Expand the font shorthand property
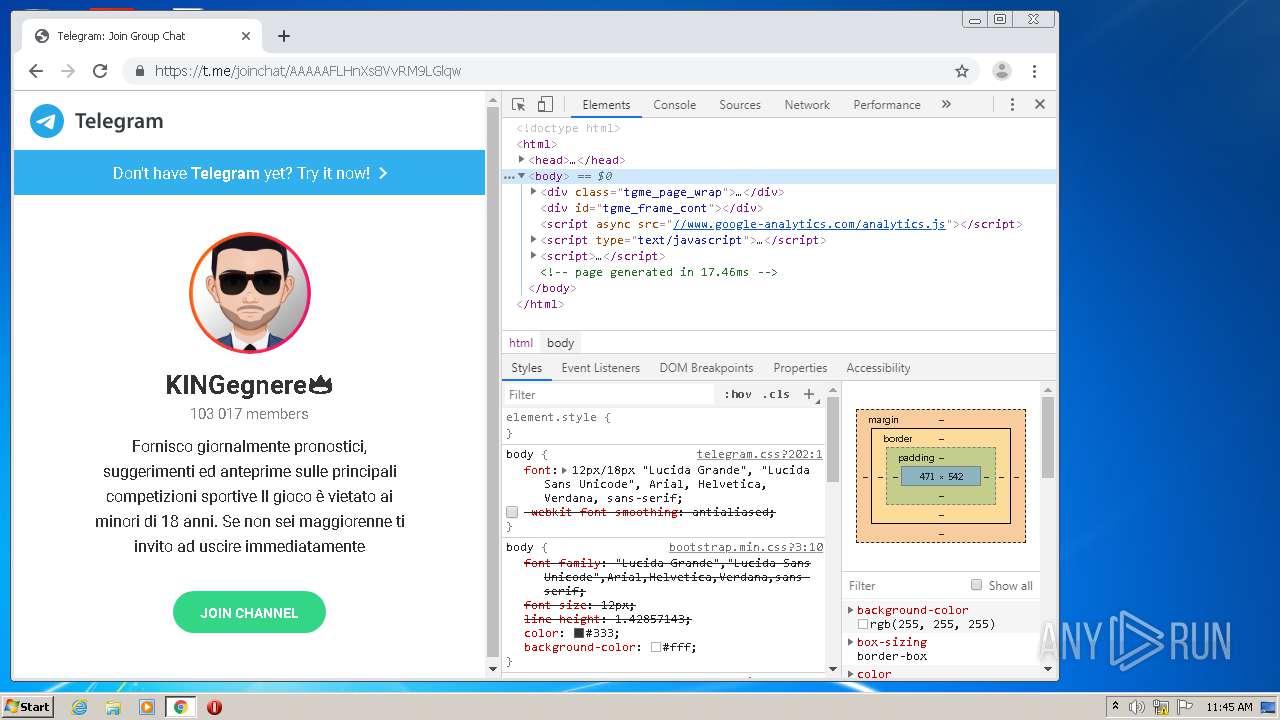 click(x=564, y=470)
